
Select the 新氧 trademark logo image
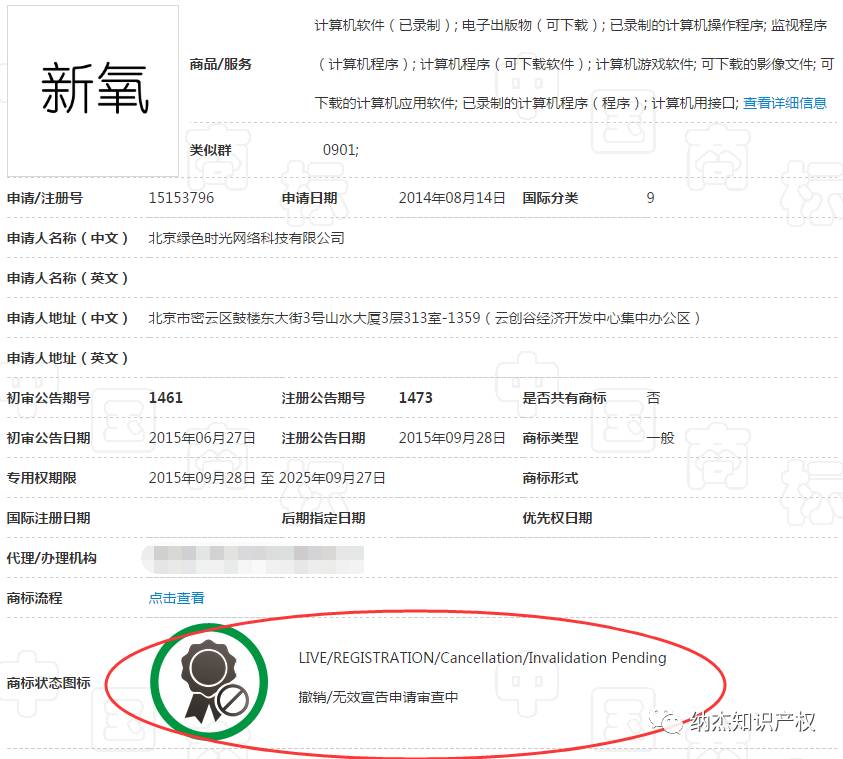click(x=91, y=83)
